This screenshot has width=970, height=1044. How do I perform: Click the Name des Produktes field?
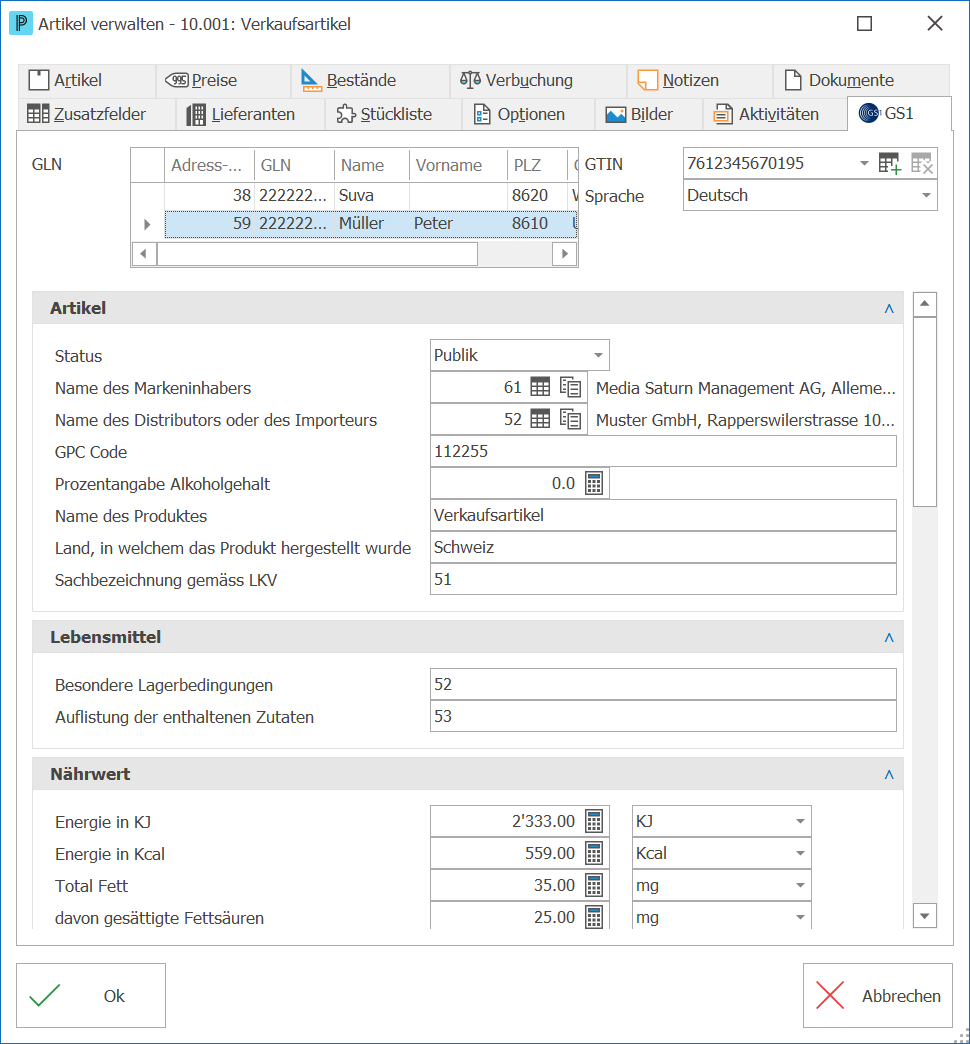pos(663,515)
